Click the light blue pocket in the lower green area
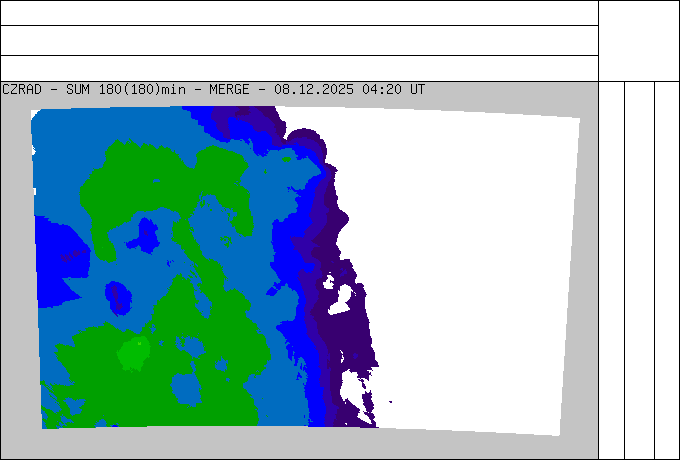Image resolution: width=680 pixels, height=460 pixels. pyautogui.click(x=188, y=387)
